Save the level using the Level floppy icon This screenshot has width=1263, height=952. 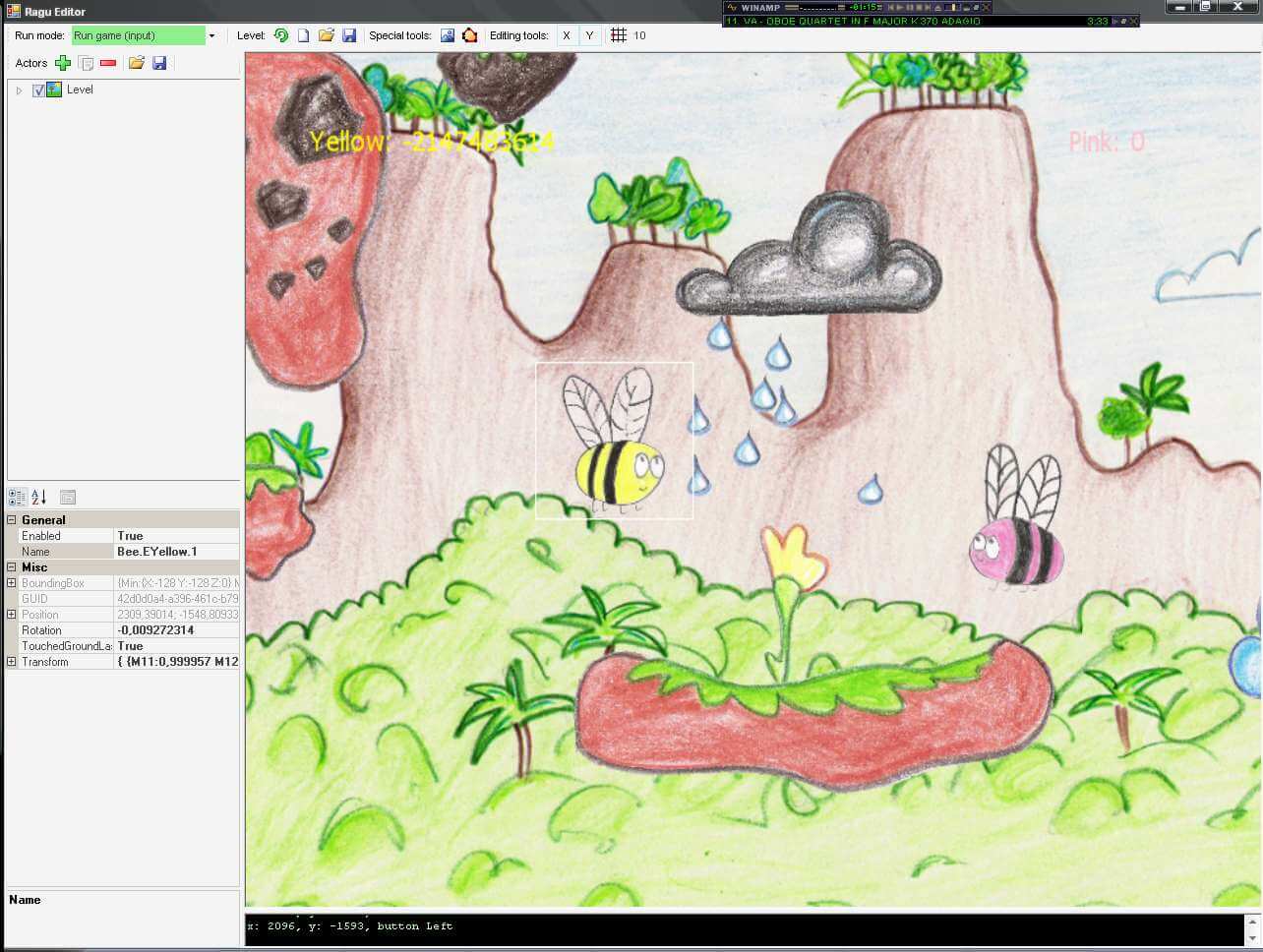click(349, 35)
